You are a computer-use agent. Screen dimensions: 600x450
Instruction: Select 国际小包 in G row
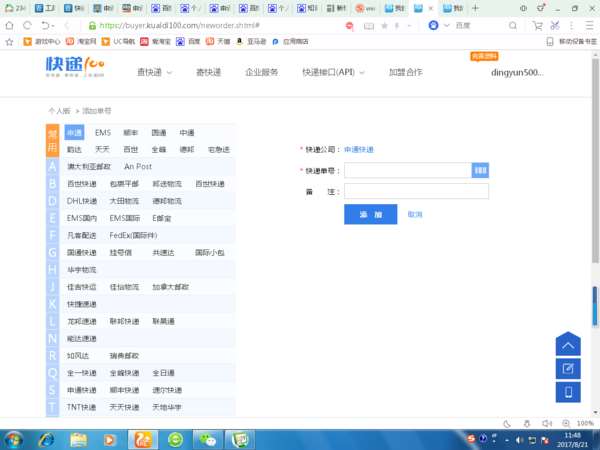(x=210, y=253)
